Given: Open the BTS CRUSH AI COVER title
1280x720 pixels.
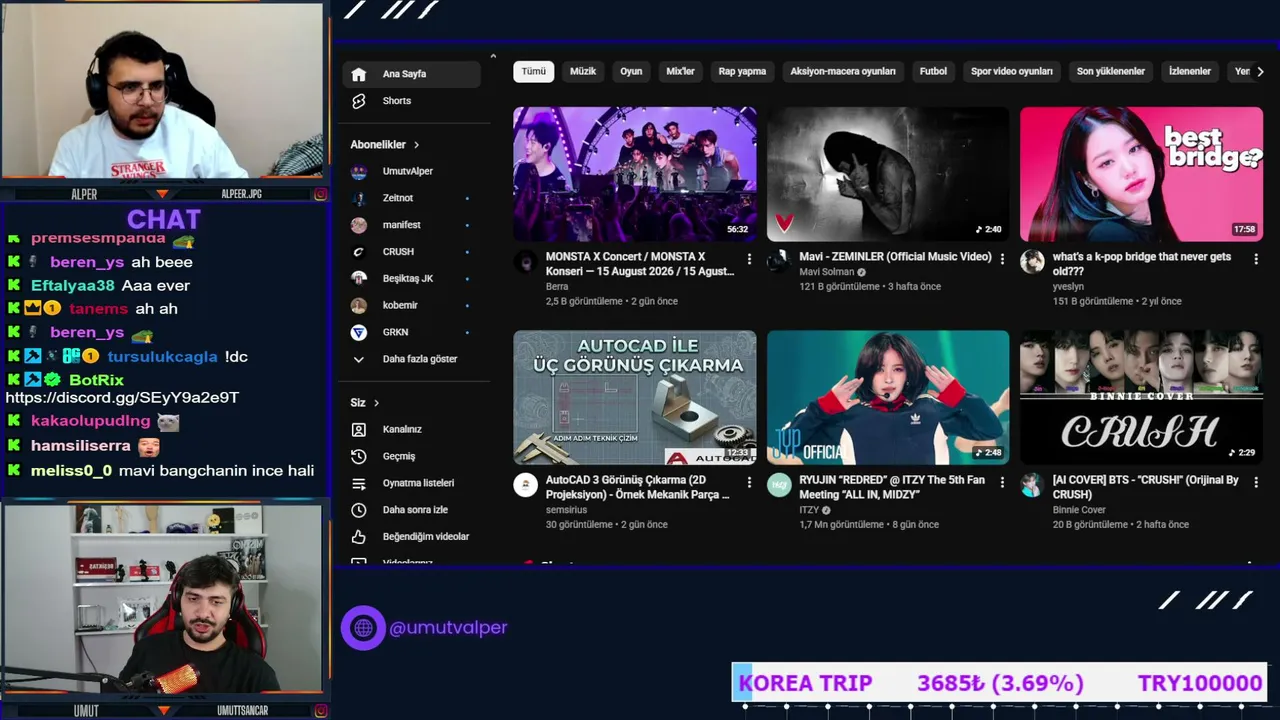Looking at the screenshot, I should pos(1146,487).
